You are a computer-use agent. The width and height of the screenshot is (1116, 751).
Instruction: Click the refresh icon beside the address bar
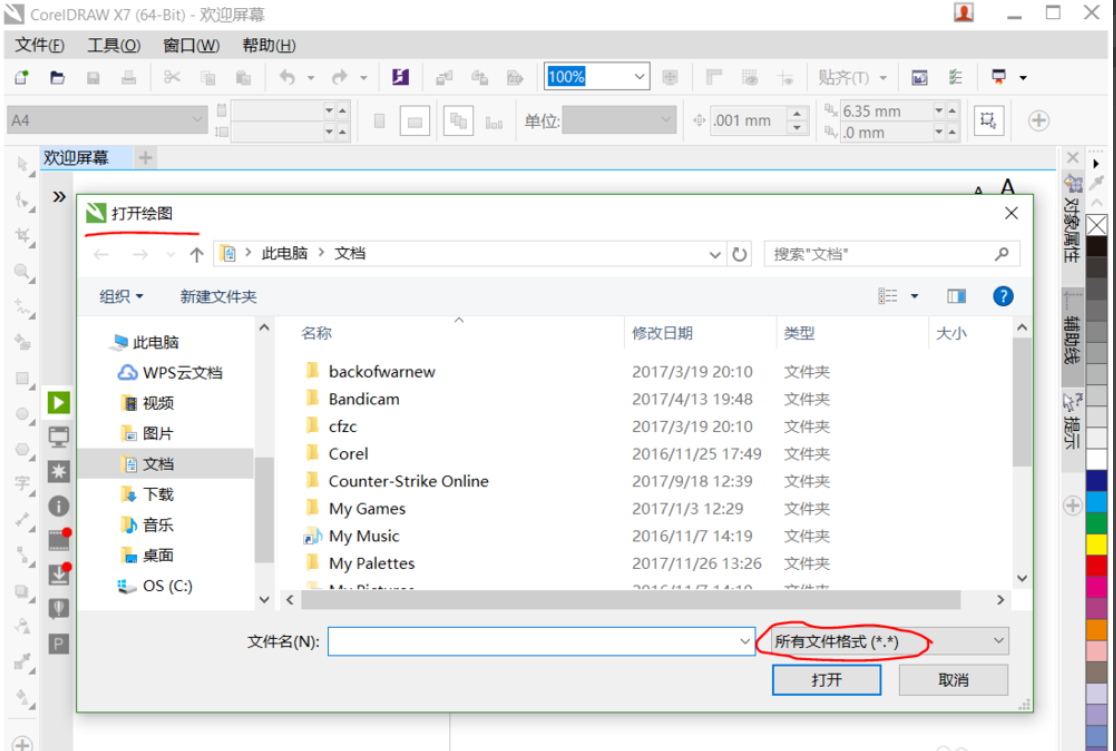coord(740,254)
